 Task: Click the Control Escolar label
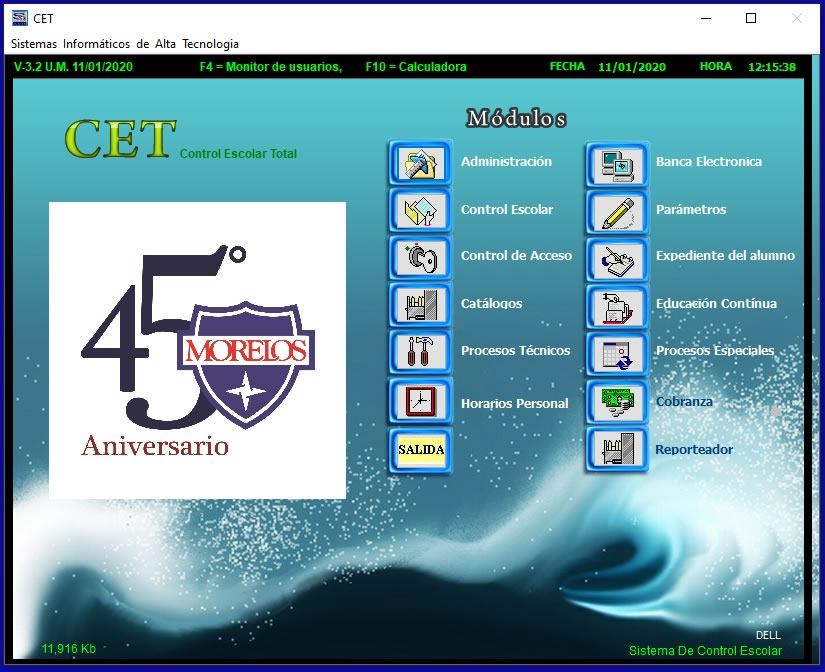[507, 209]
